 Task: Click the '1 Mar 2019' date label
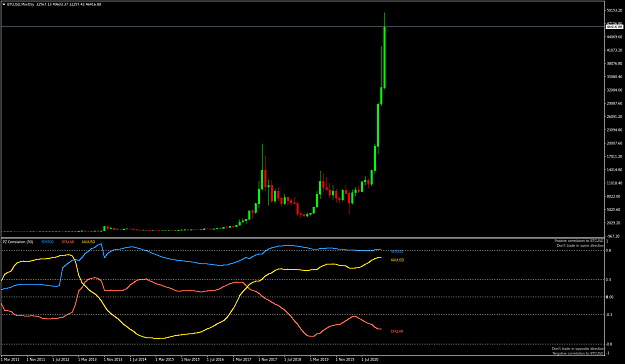319,359
